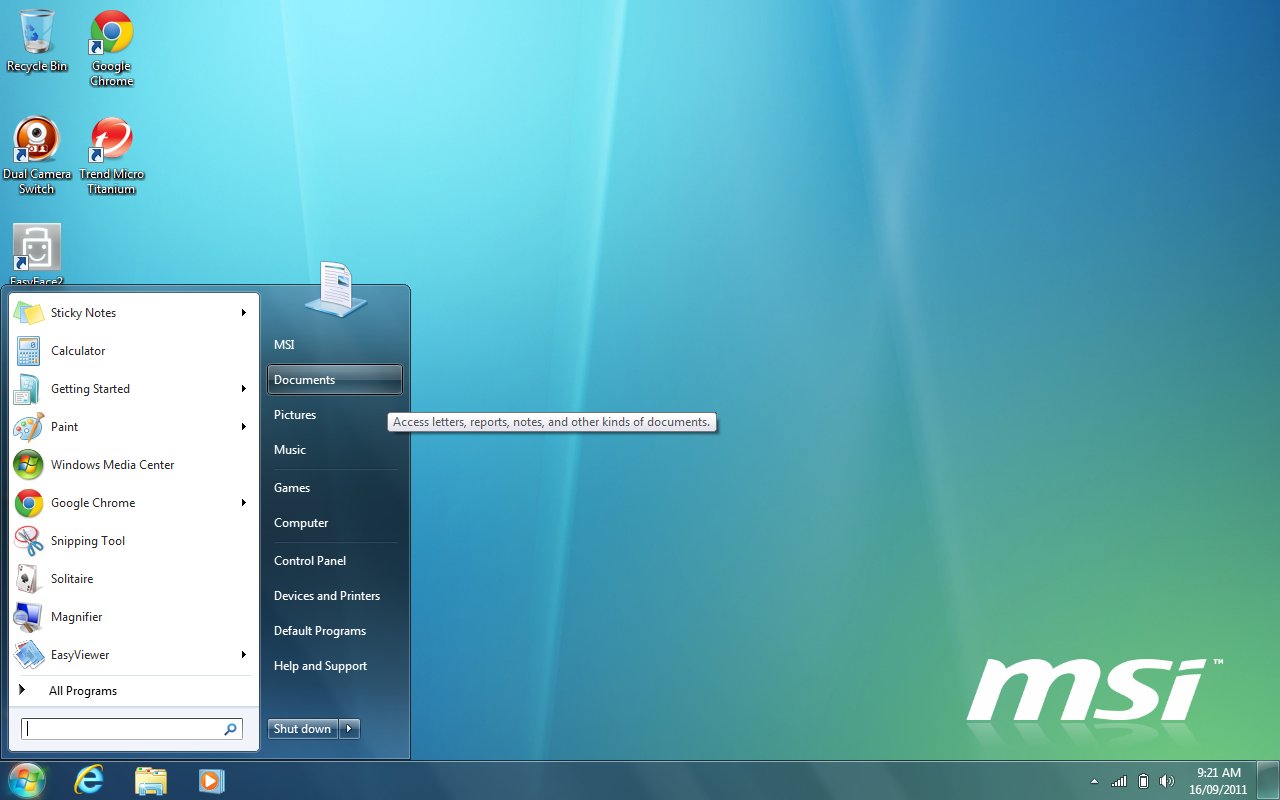
Task: Click the battery power tray icon
Action: [1143, 781]
